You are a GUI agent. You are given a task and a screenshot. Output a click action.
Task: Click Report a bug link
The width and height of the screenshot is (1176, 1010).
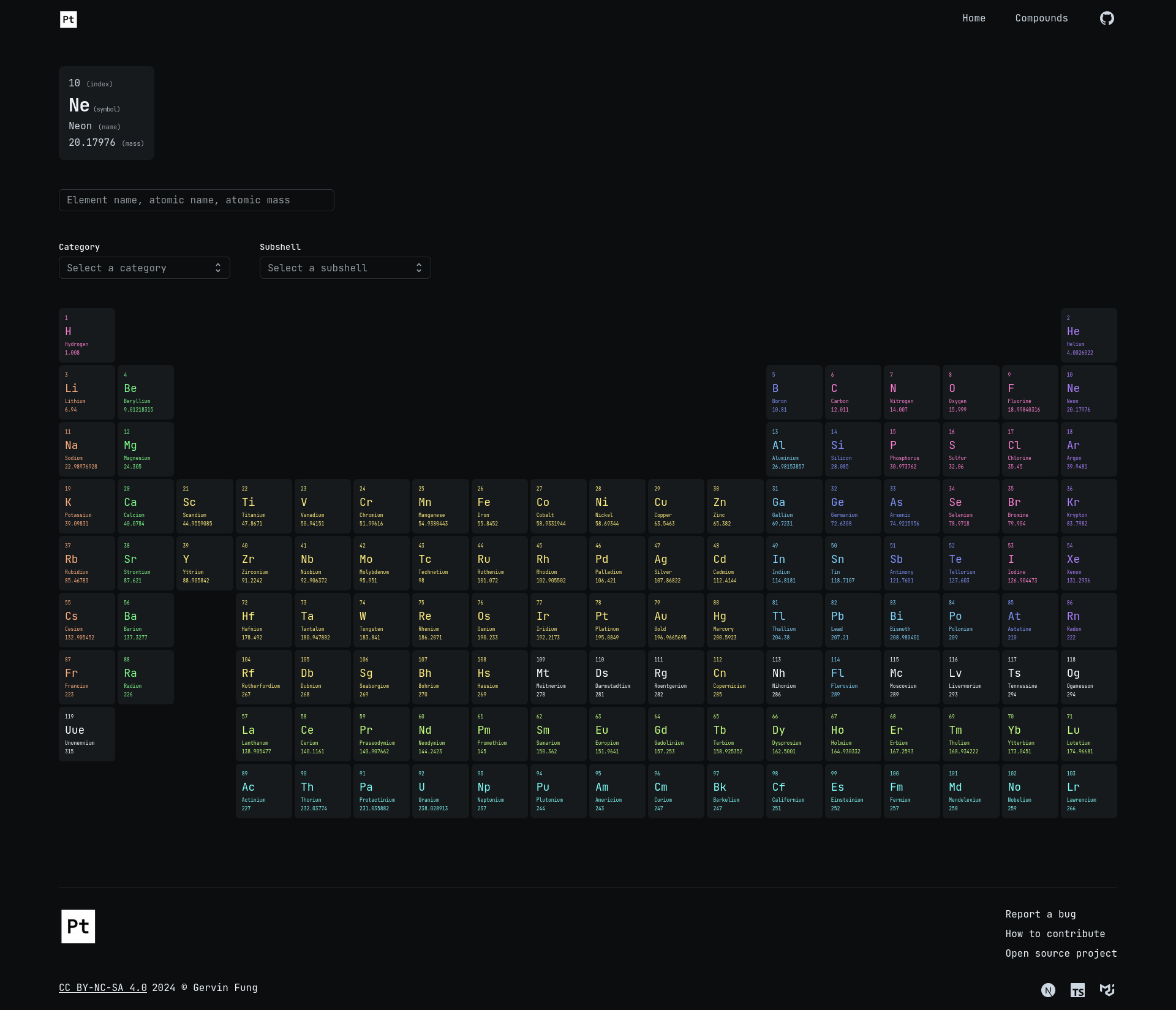pos(1040,914)
